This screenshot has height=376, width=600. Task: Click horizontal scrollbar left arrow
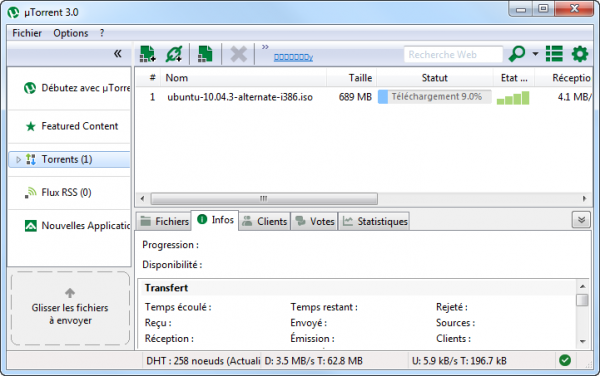142,199
